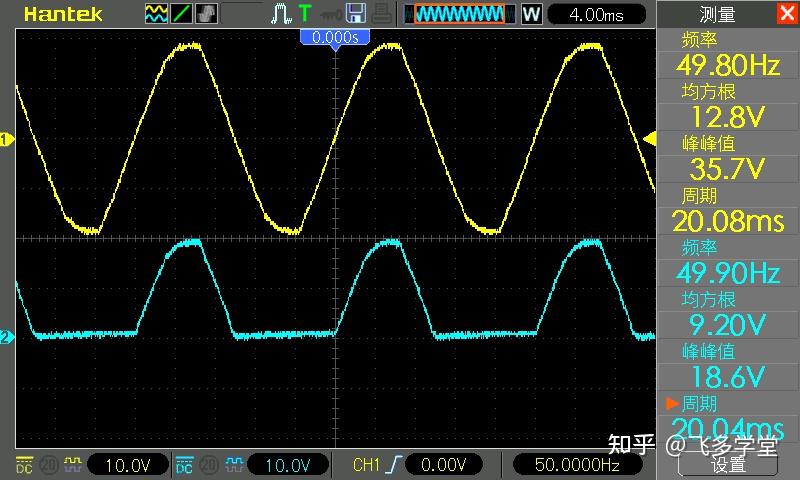This screenshot has width=800, height=480.
Task: Click the 49.90Hz frequency value
Action: pyautogui.click(x=728, y=273)
